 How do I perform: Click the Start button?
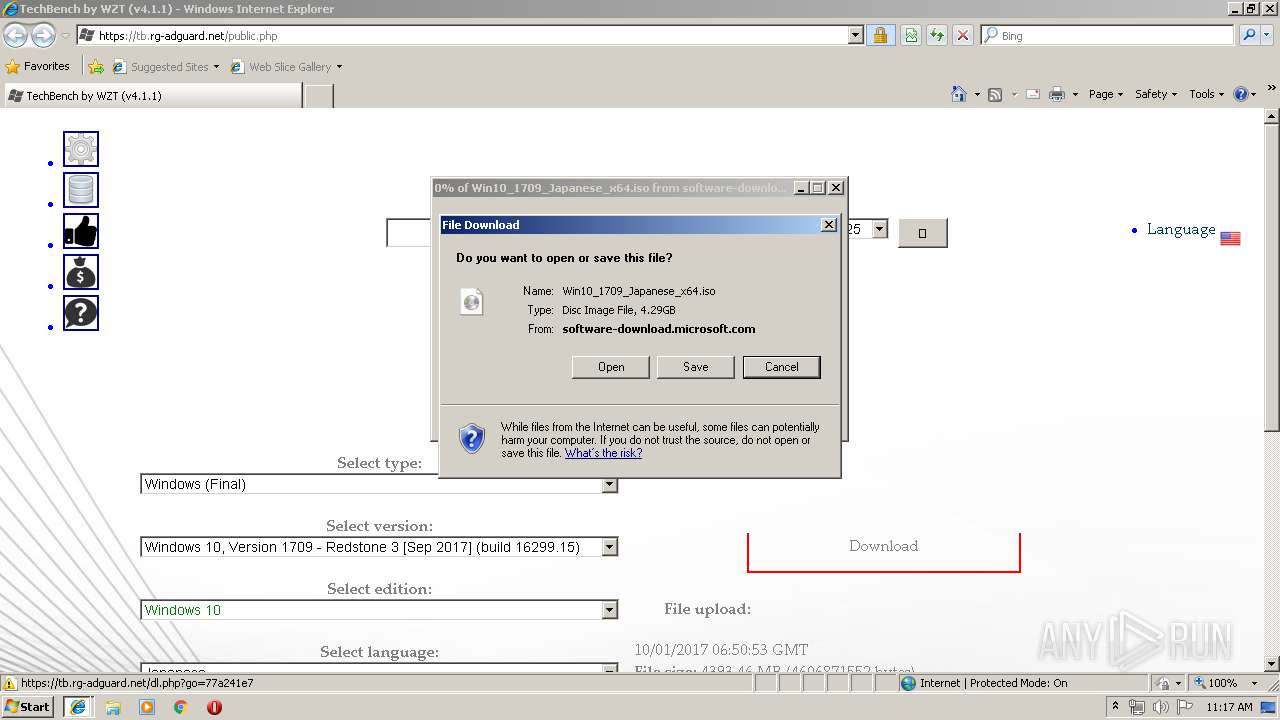point(28,707)
